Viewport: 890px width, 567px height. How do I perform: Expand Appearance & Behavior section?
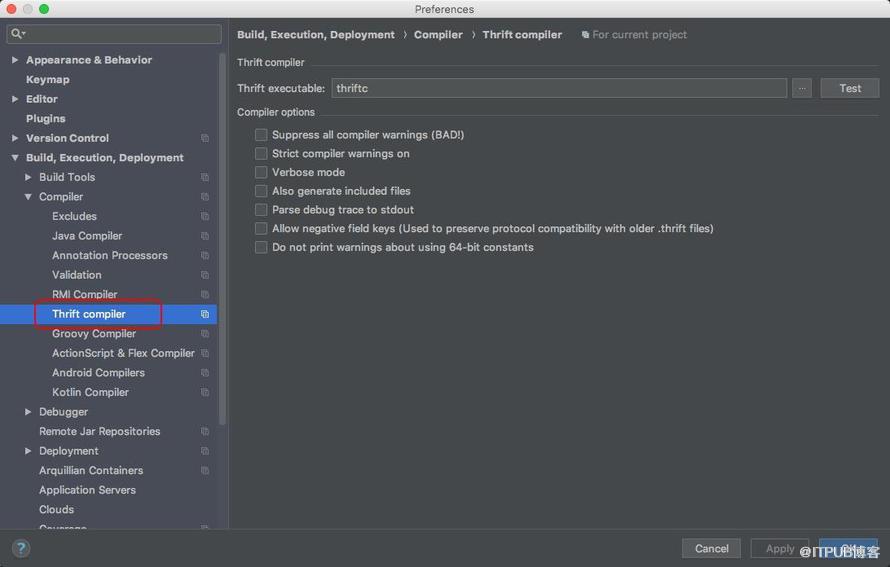point(15,60)
